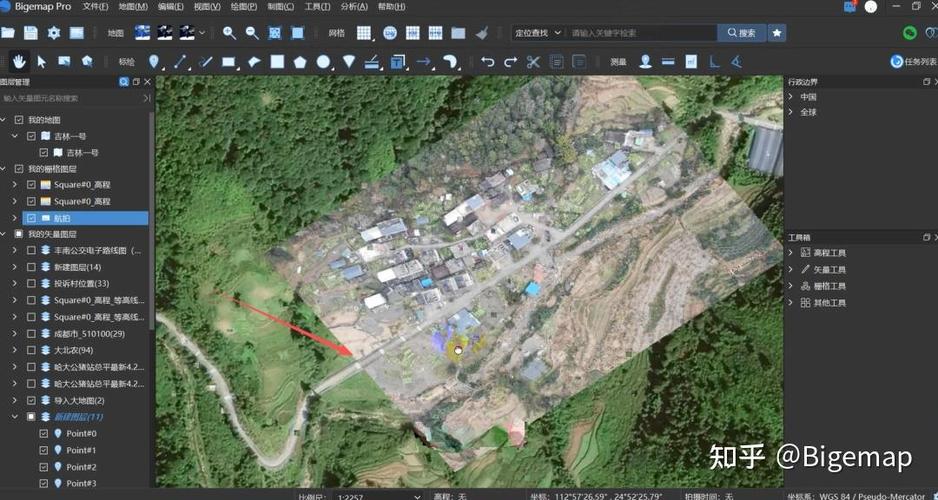Toggle checkbox for 新建图层(14)

(31, 267)
